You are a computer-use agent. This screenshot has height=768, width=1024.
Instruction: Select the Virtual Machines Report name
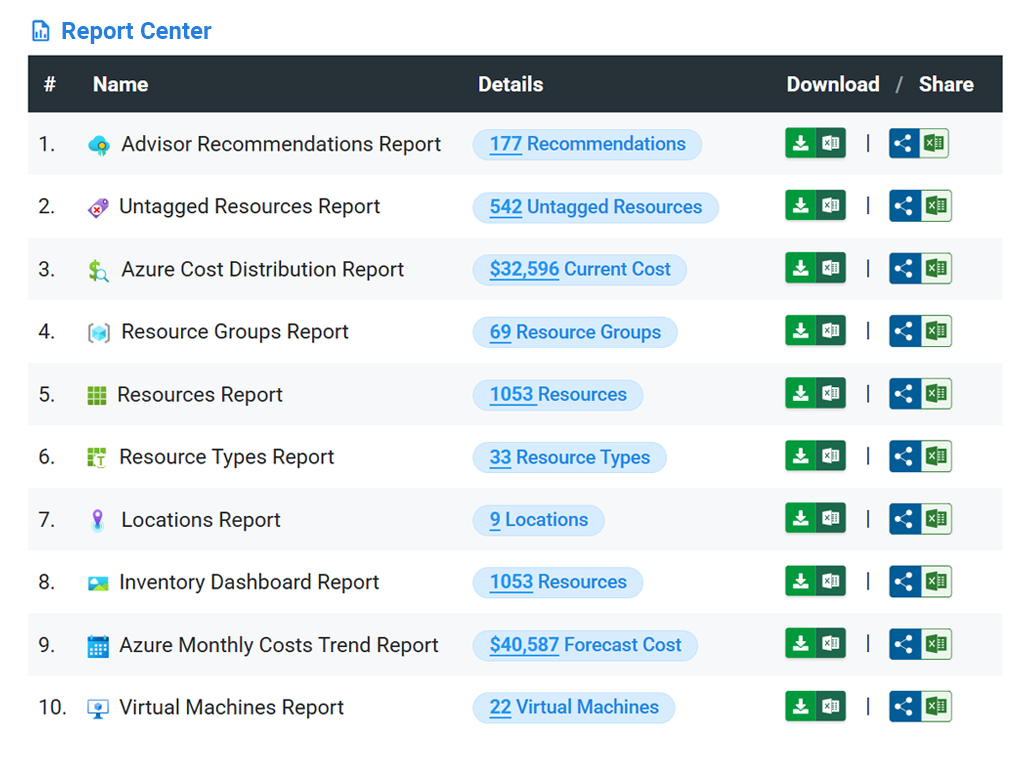231,707
